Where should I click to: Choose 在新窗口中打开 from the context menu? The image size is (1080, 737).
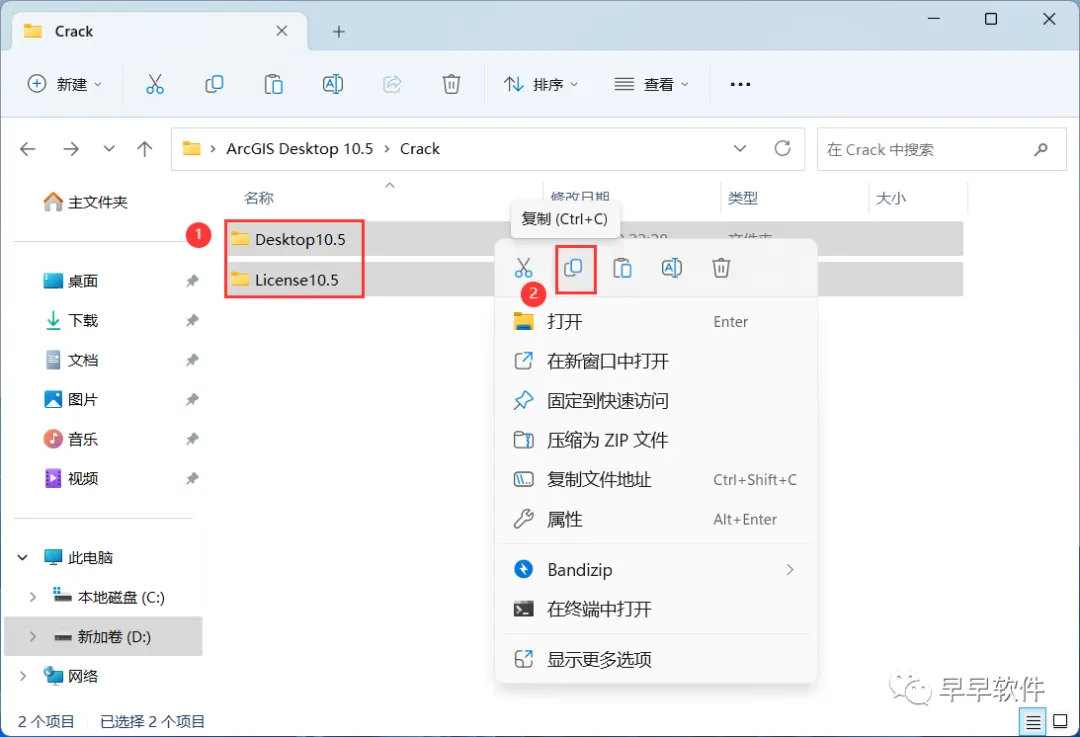point(656,361)
